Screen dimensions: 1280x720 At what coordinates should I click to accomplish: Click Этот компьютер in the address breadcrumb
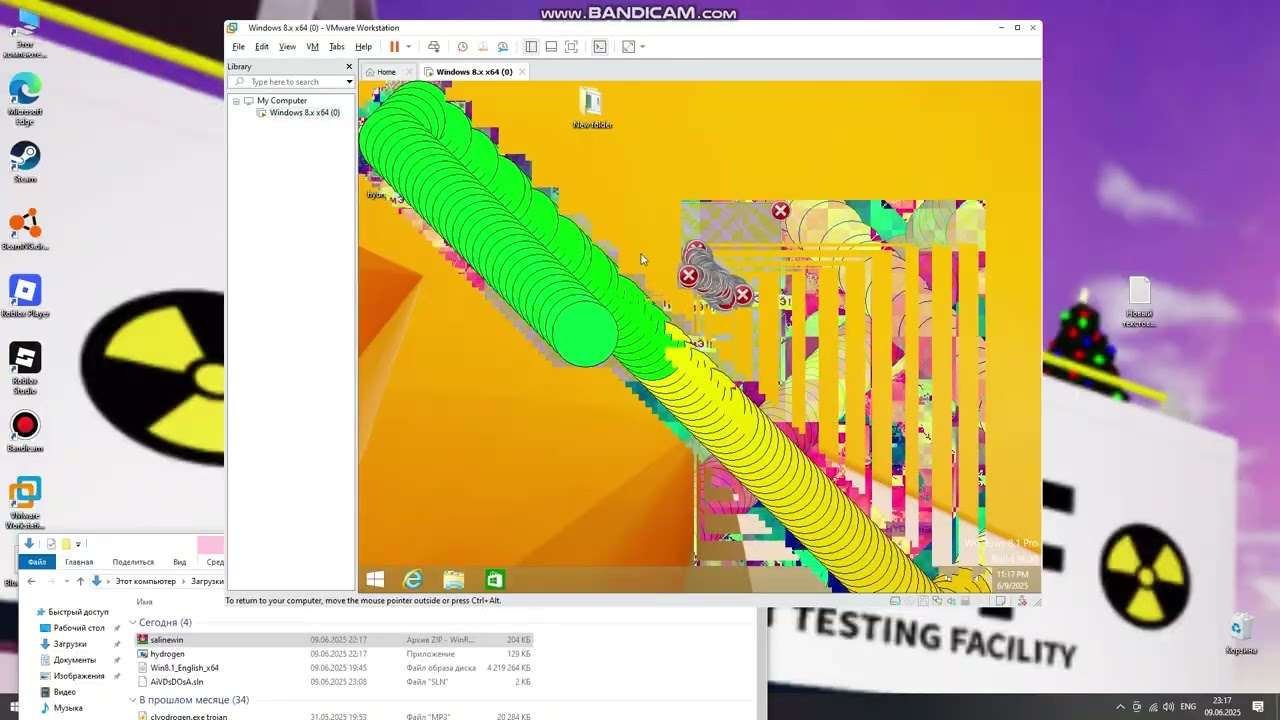point(145,581)
